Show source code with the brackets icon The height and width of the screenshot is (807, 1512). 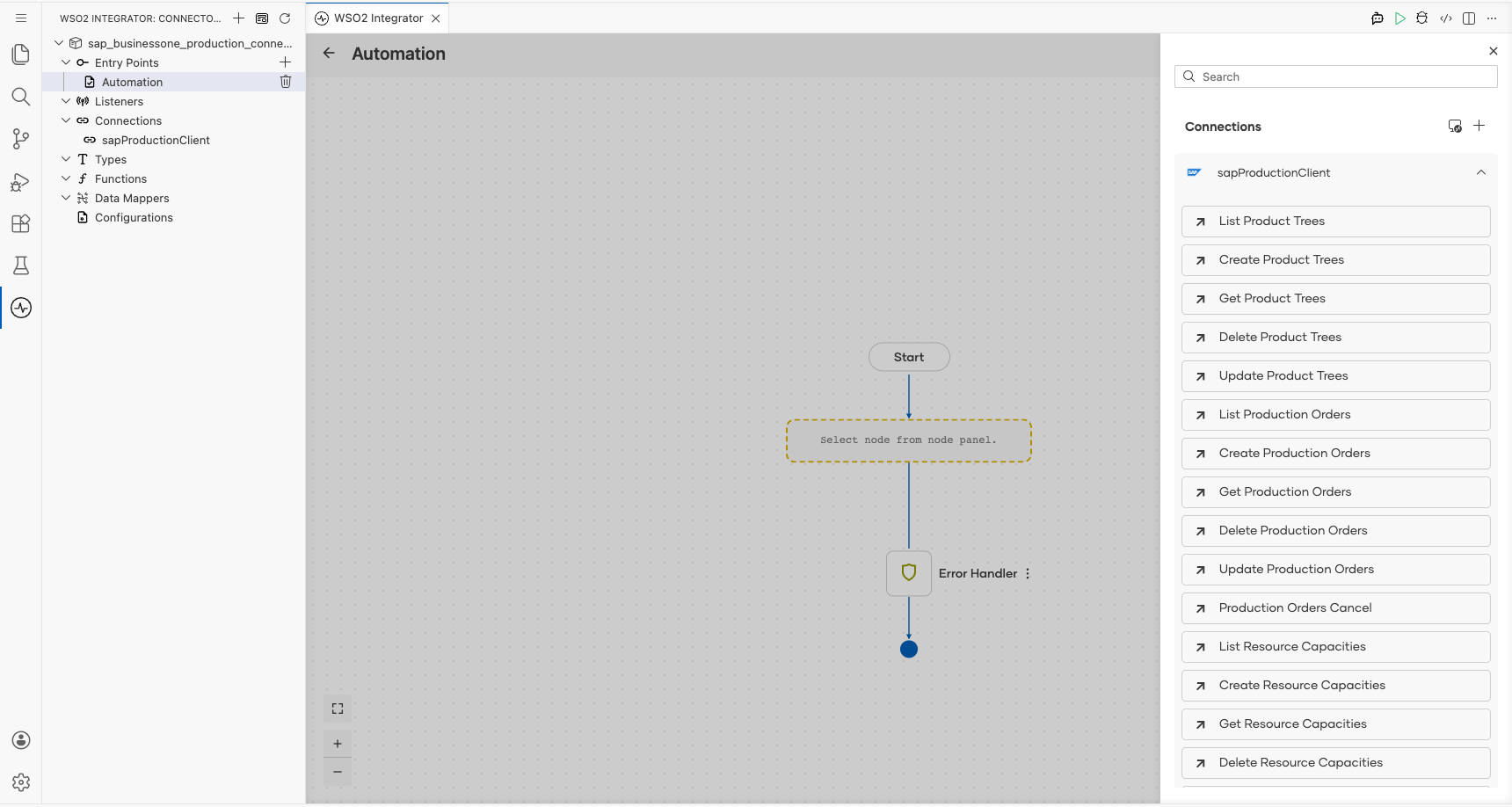click(x=1446, y=18)
